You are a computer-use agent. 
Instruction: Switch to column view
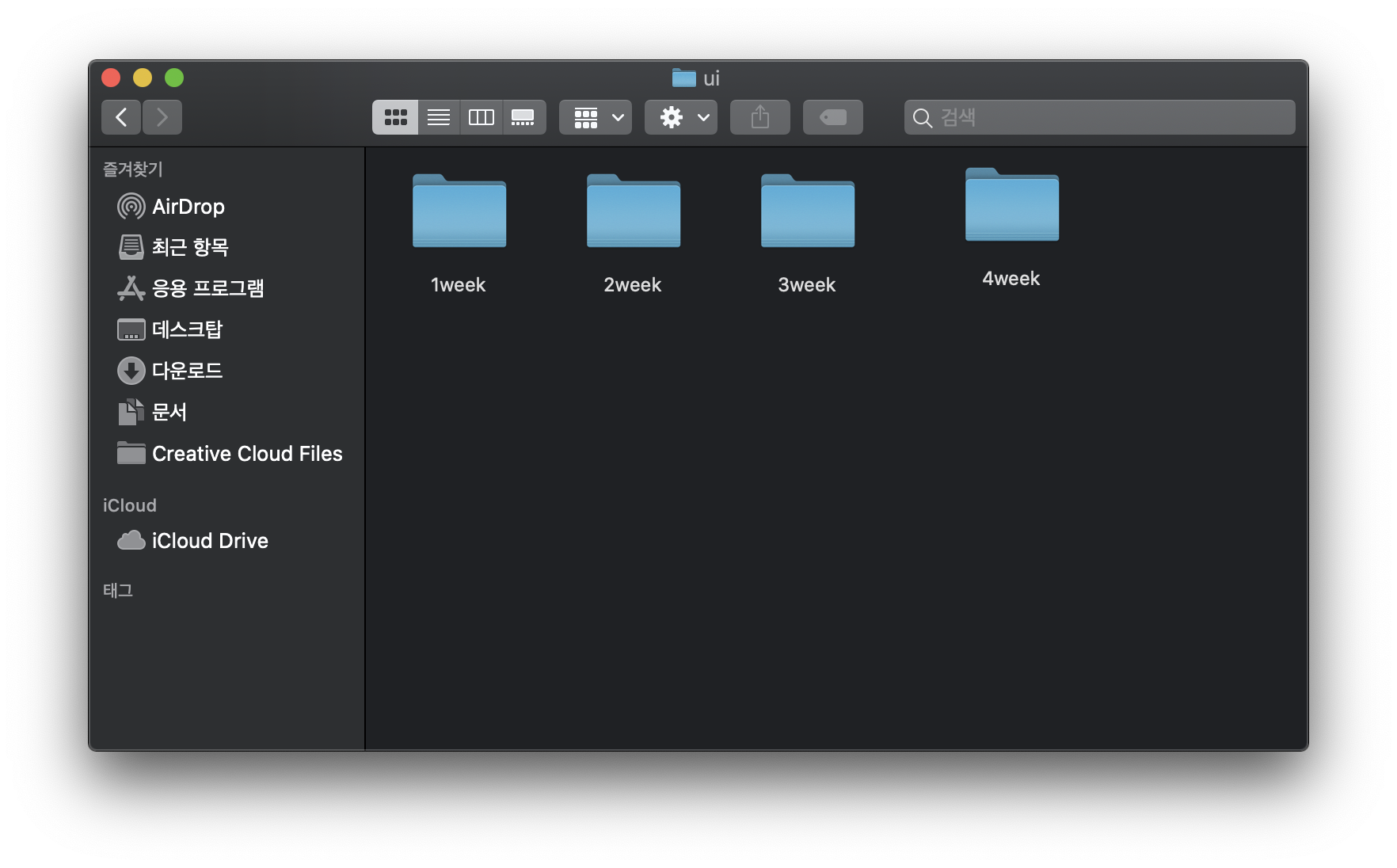(482, 117)
